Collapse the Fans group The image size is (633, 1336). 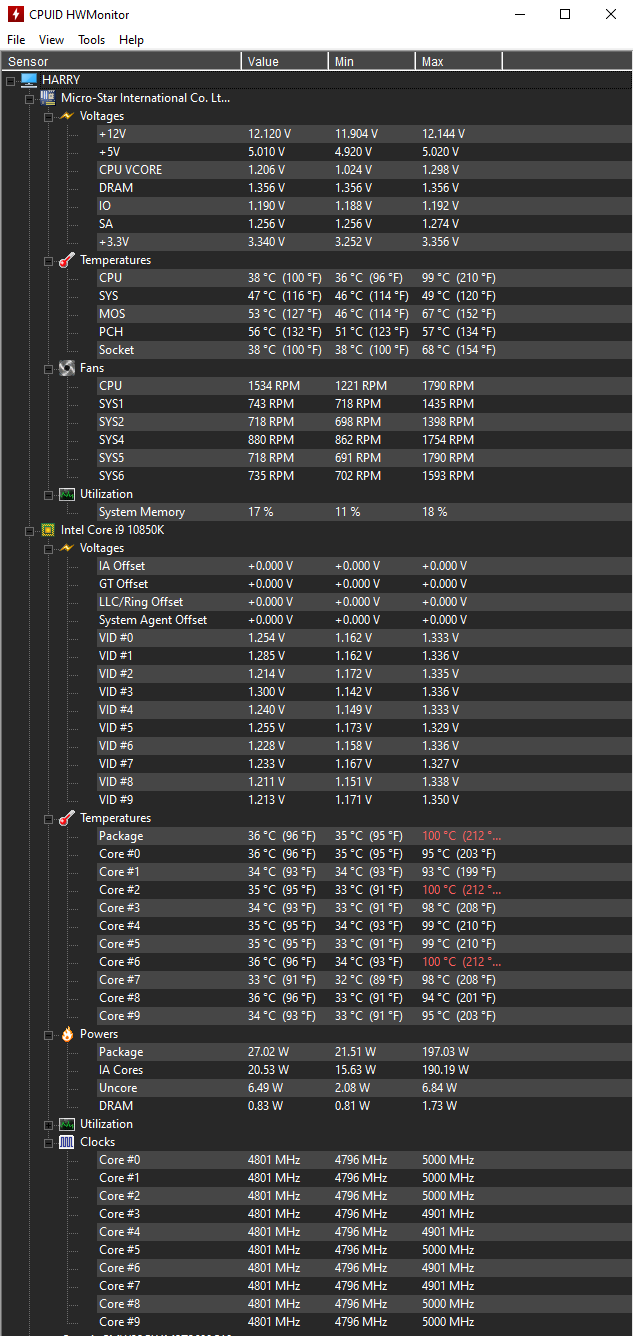tap(49, 368)
